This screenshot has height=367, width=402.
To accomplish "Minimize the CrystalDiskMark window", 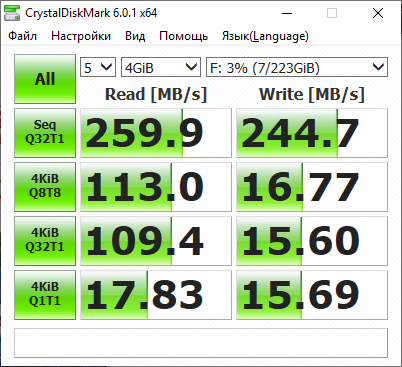I will (x=287, y=13).
